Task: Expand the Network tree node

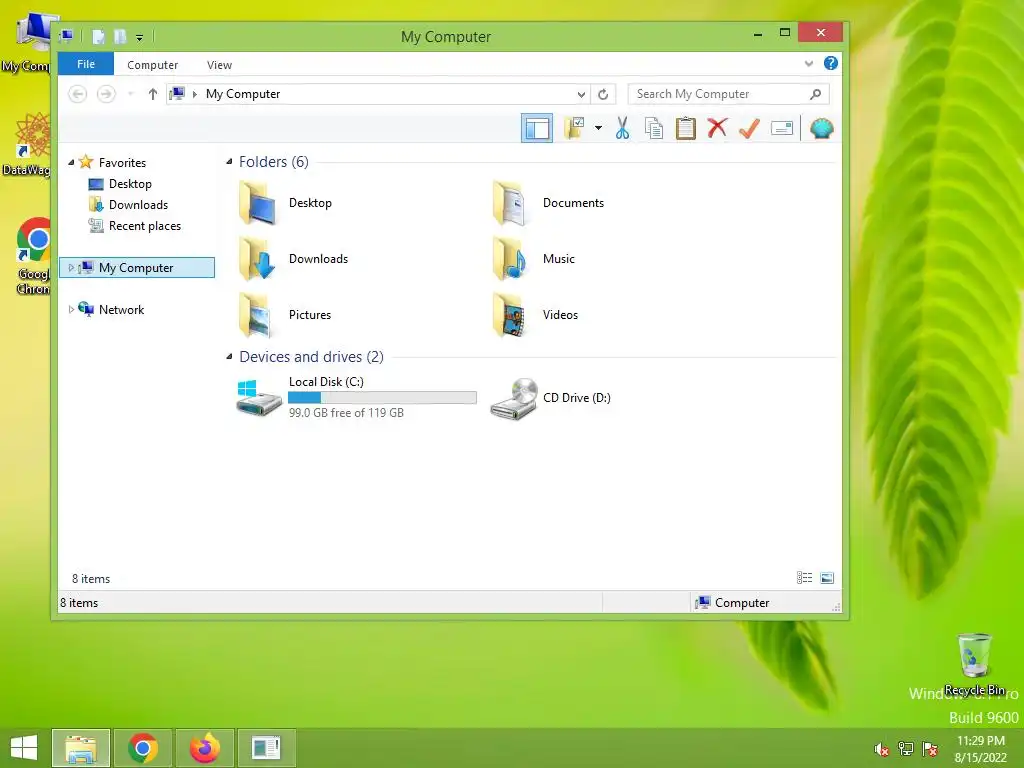Action: point(71,310)
